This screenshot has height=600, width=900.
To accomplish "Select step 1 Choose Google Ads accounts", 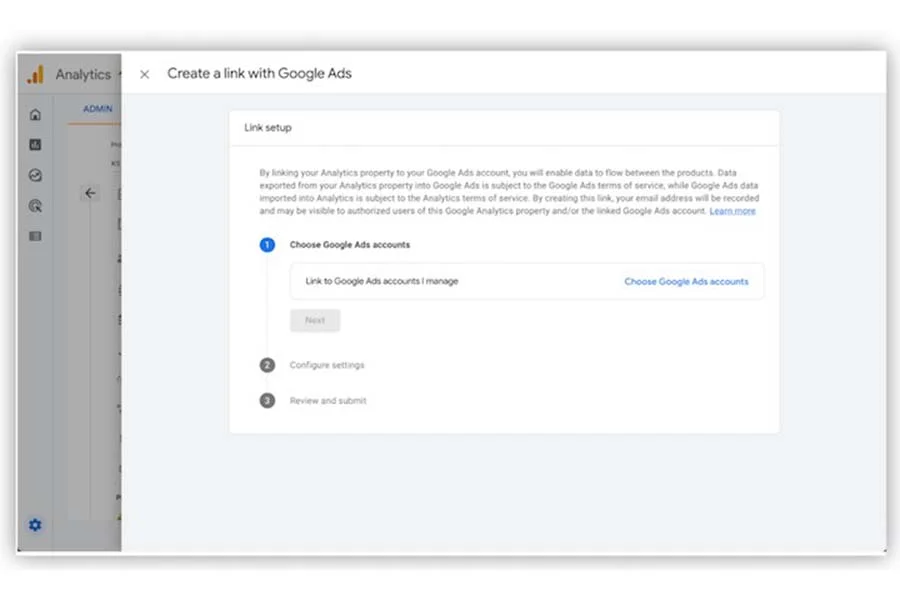I will pos(350,245).
